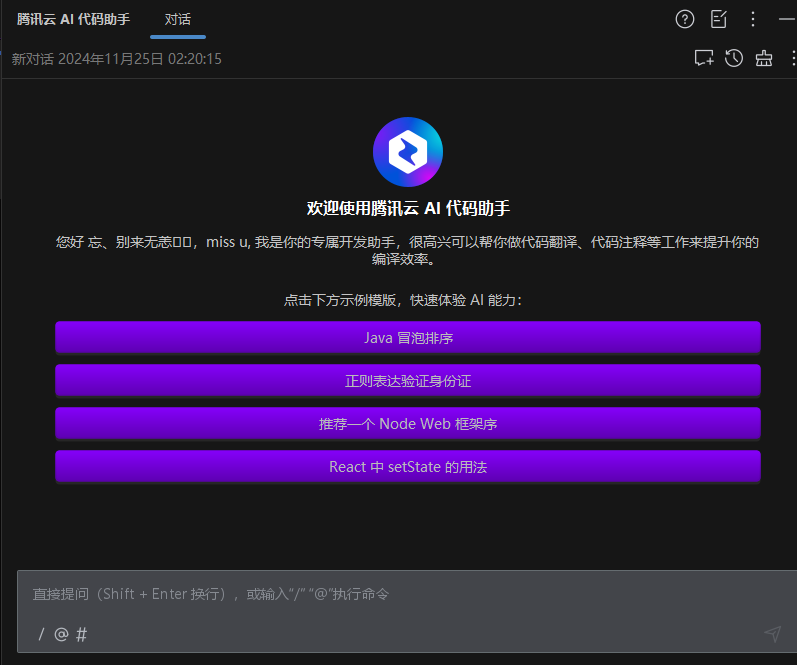
Task: Click the 点击下方示例模版 hint text
Action: tap(403, 300)
